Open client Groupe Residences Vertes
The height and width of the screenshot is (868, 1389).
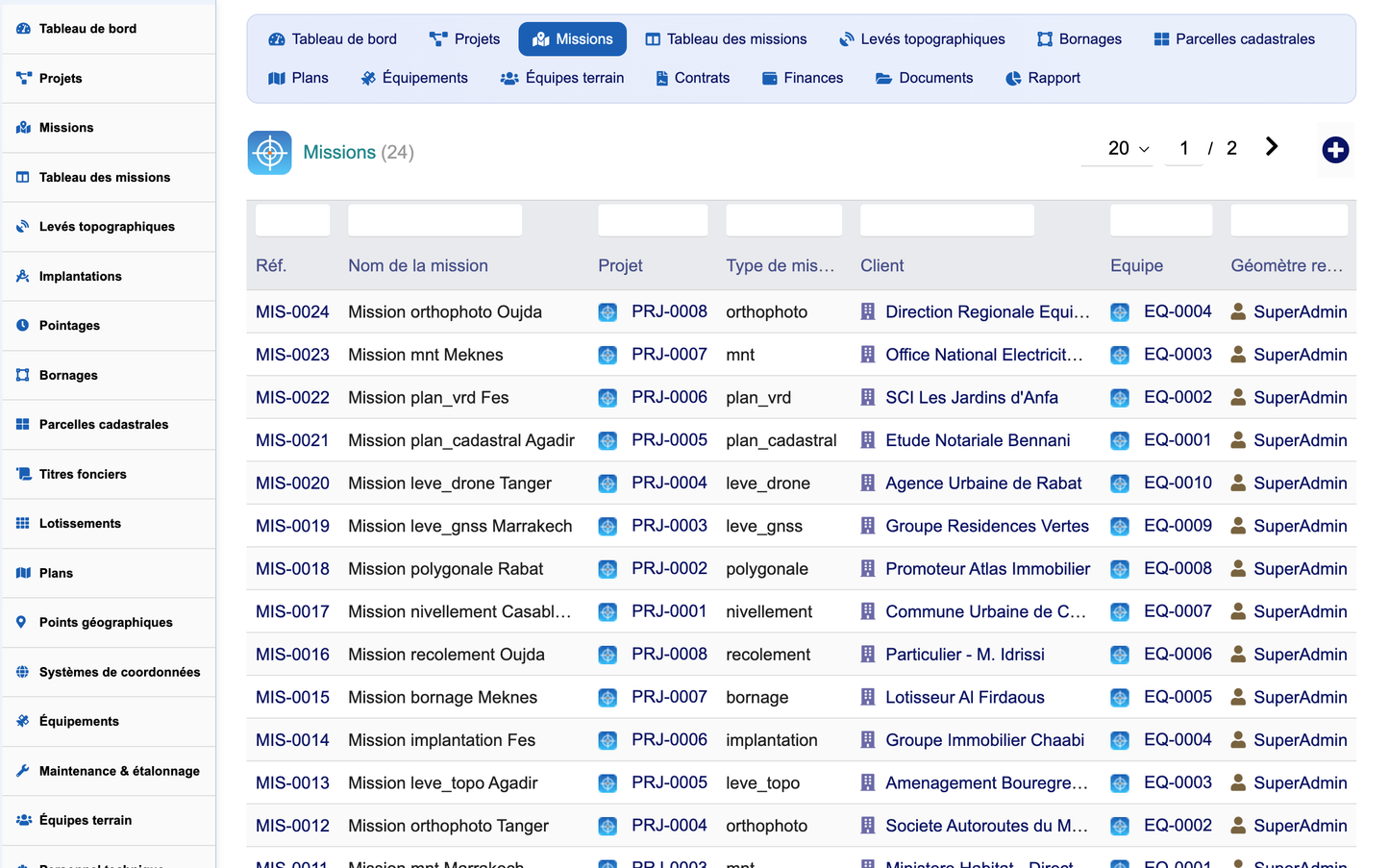click(987, 526)
